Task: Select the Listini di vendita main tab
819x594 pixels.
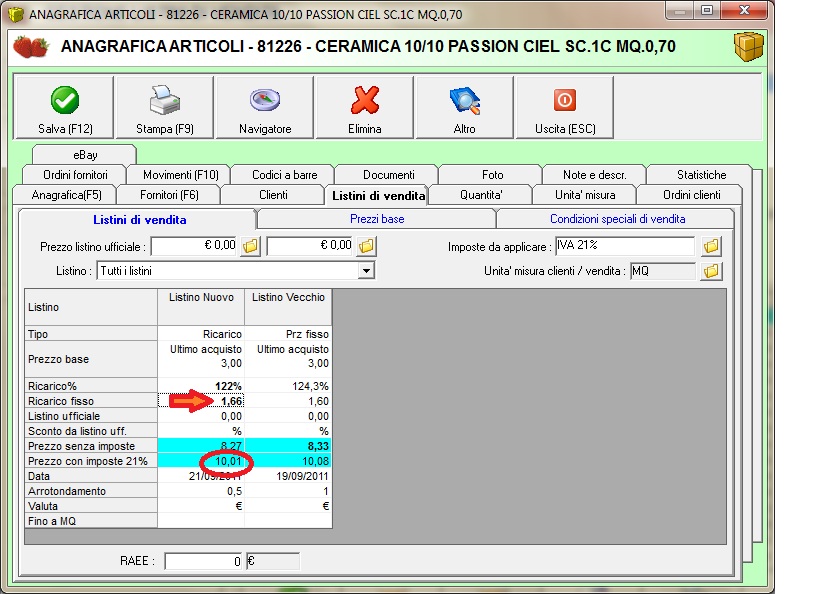Action: (x=378, y=195)
